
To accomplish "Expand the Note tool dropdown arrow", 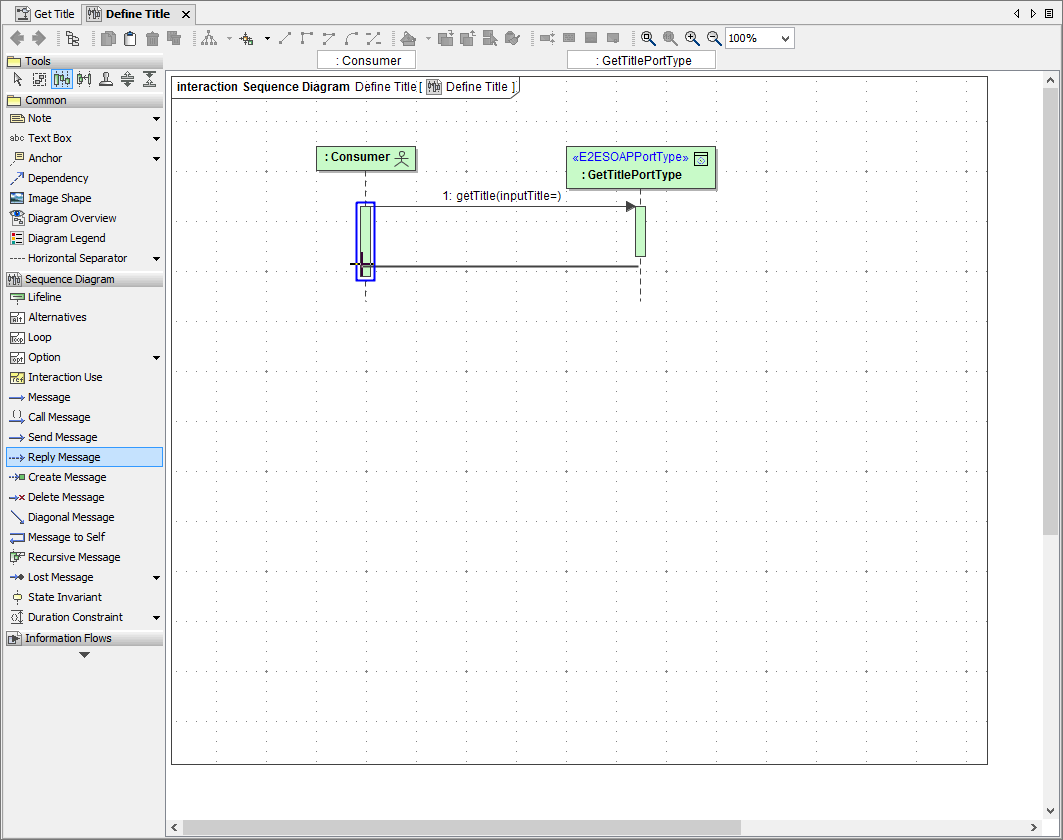I will (156, 119).
